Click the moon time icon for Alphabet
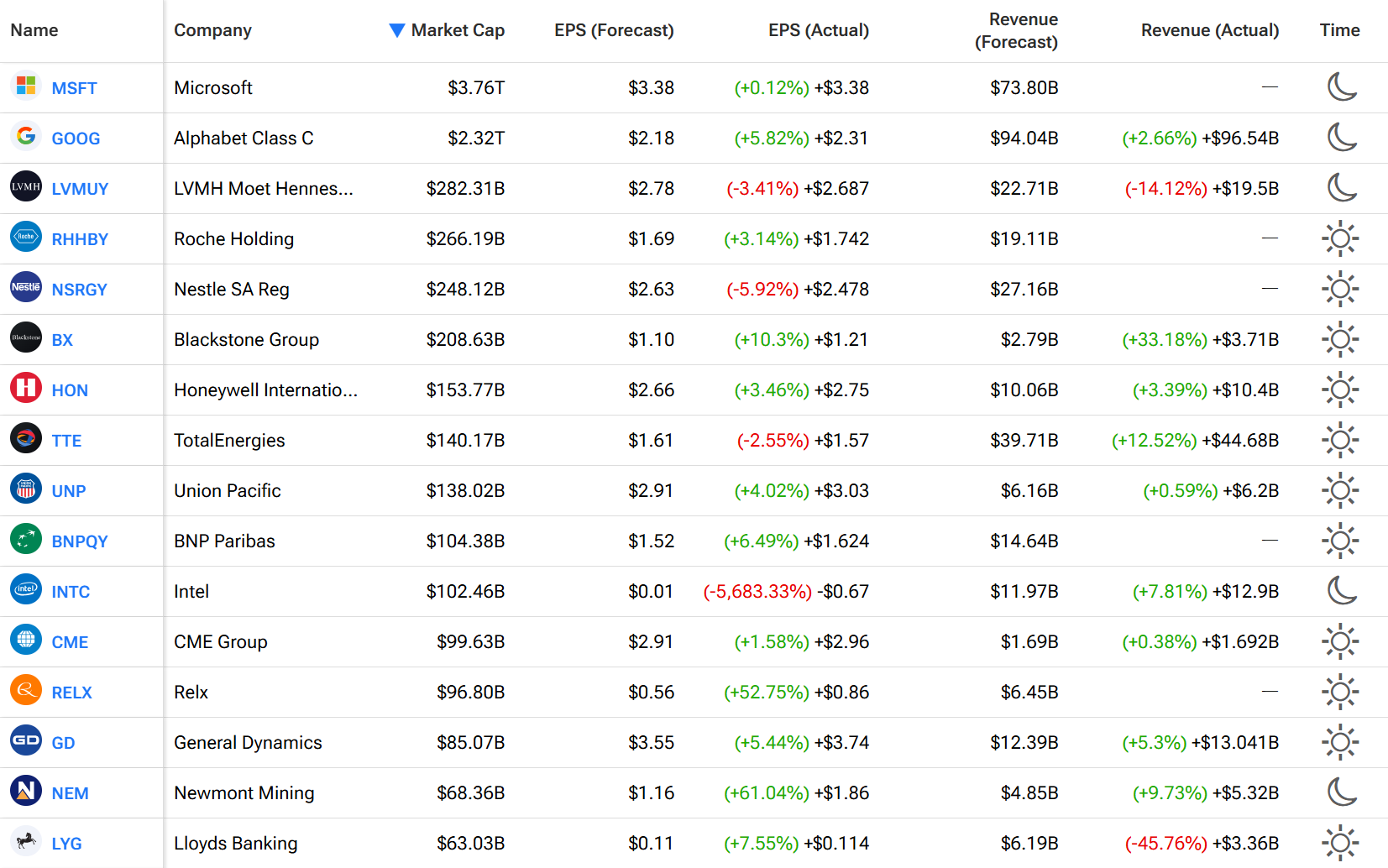 click(1341, 137)
